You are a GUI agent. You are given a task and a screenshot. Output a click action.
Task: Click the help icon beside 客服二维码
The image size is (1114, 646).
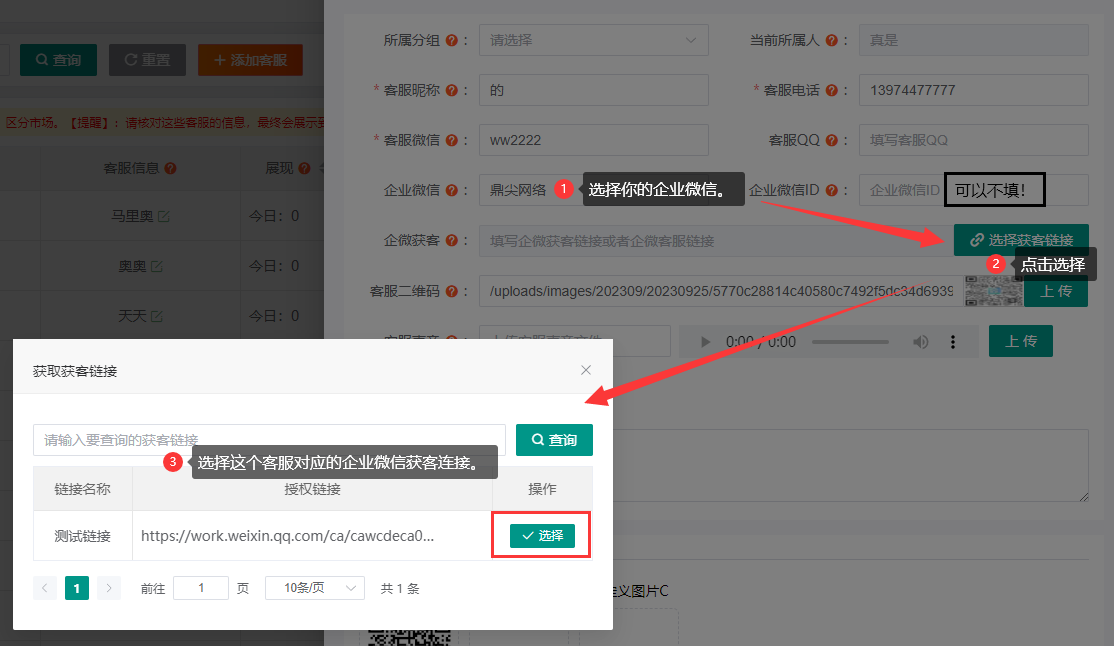point(452,291)
